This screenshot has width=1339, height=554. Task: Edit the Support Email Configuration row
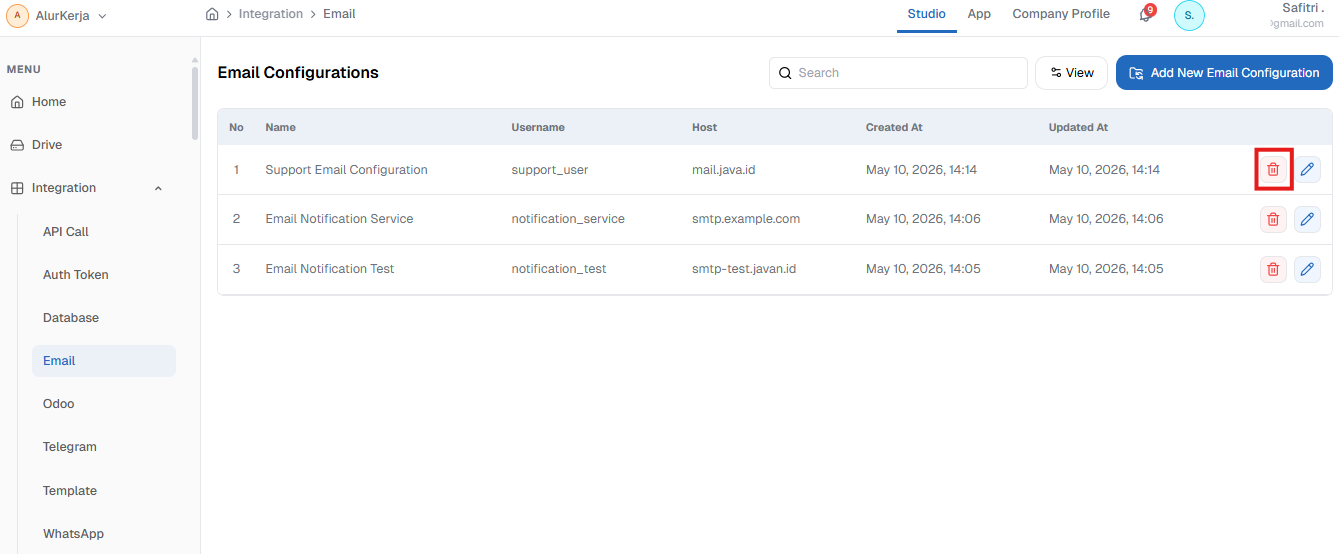pos(1307,169)
